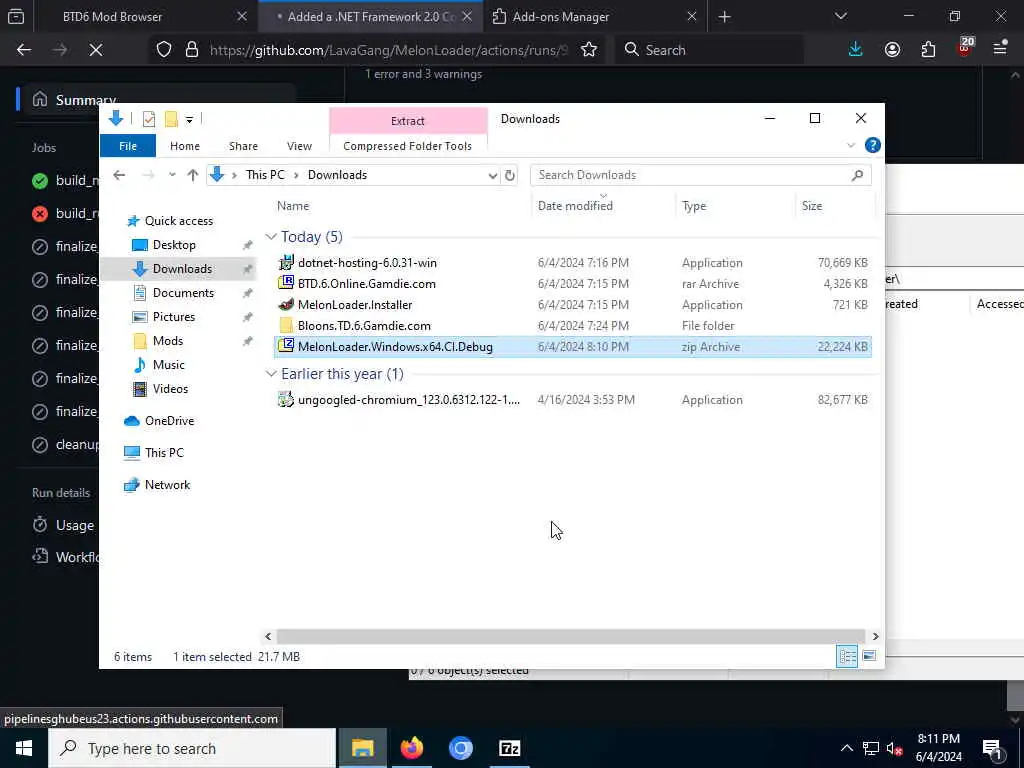Open OneDrive in the navigation pane
The image size is (1024, 768).
click(x=169, y=421)
